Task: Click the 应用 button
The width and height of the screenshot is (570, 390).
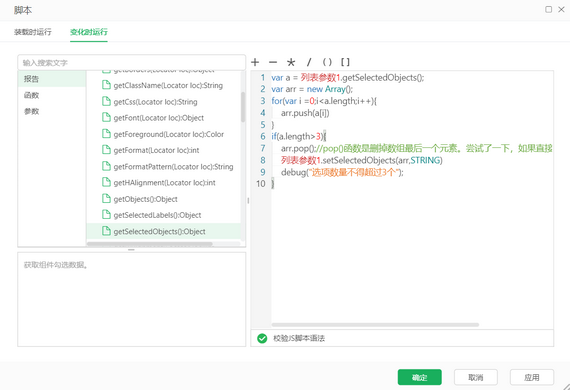Action: [x=532, y=377]
